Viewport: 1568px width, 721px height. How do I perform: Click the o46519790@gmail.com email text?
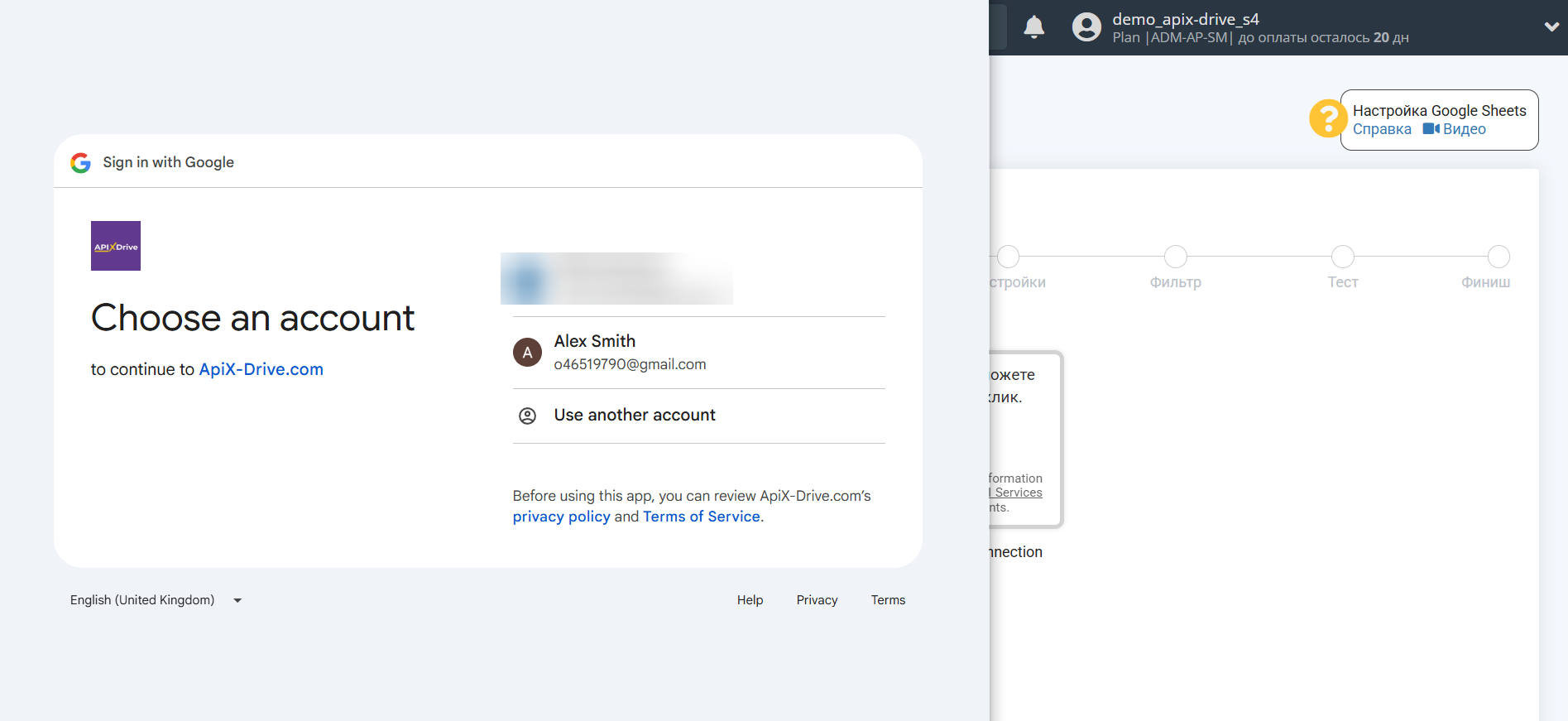coord(630,364)
